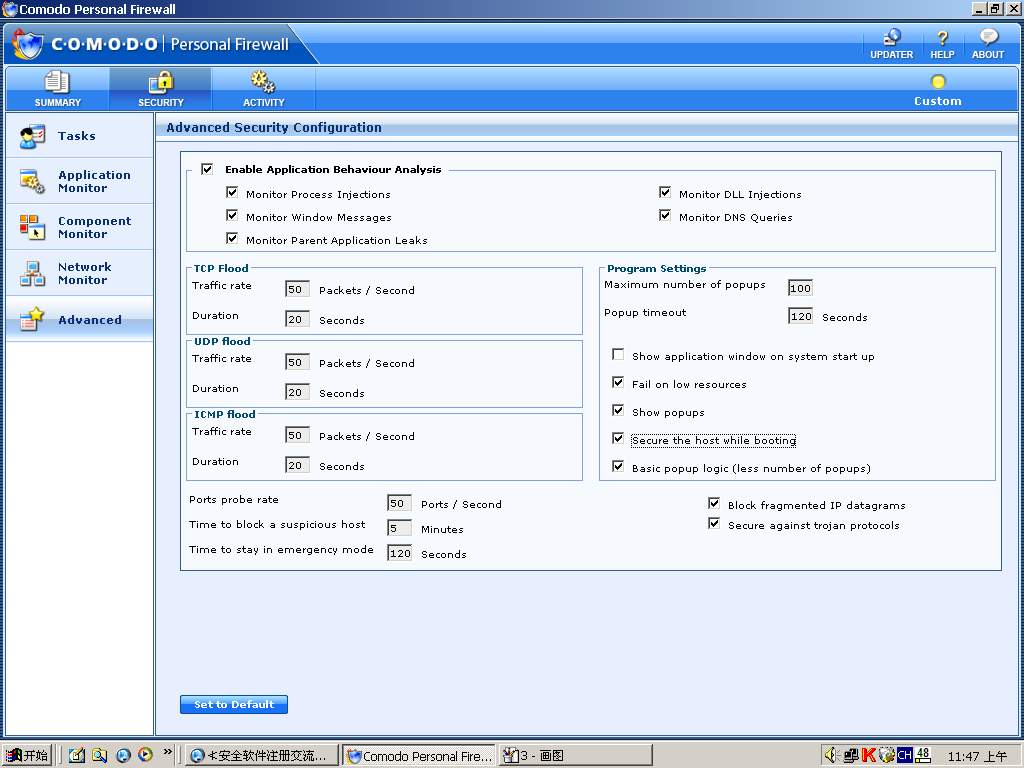Open the Windows Start button
Image resolution: width=1024 pixels, height=768 pixels.
click(x=26, y=756)
